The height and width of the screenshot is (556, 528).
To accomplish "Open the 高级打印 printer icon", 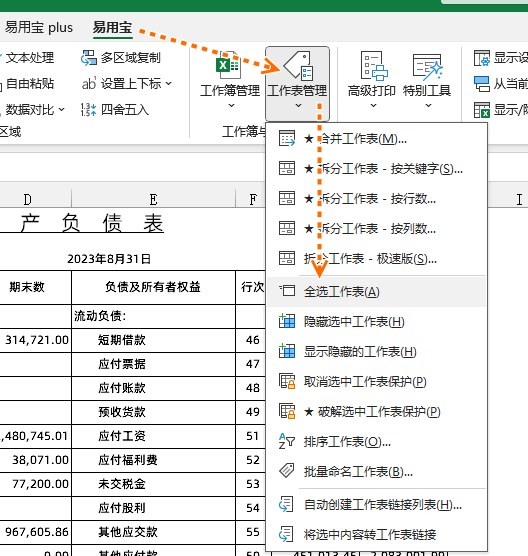I will coord(374,66).
